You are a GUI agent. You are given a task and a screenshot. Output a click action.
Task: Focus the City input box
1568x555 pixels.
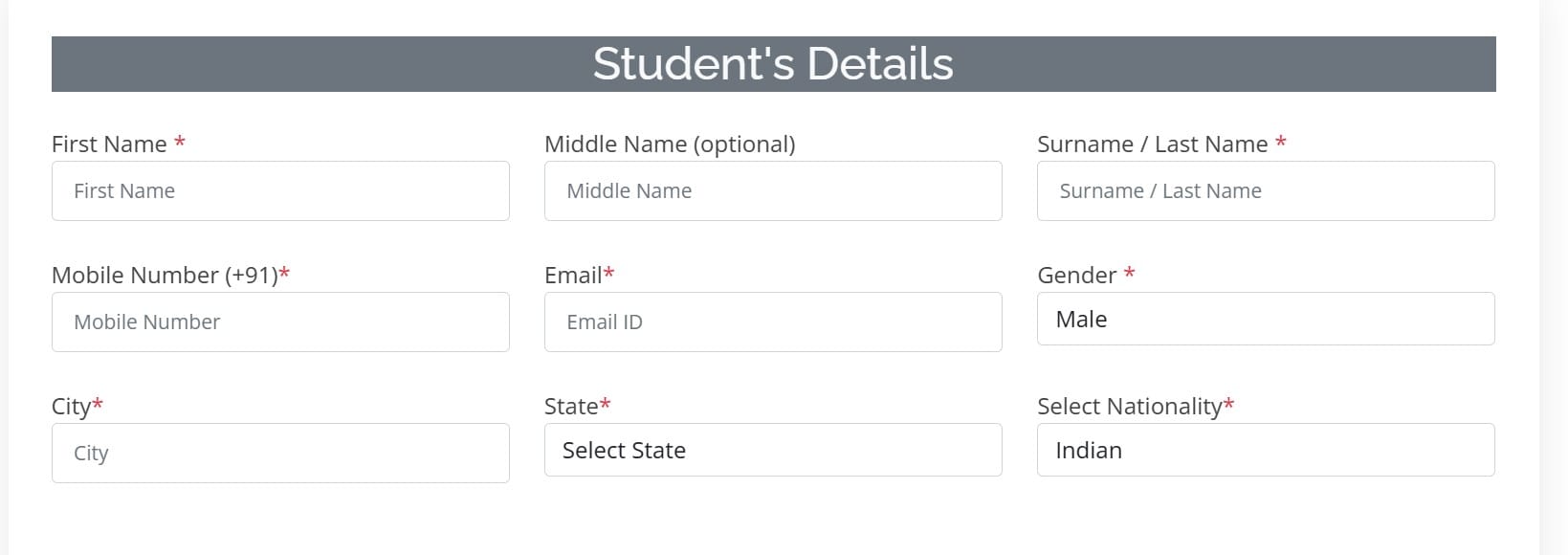point(280,453)
